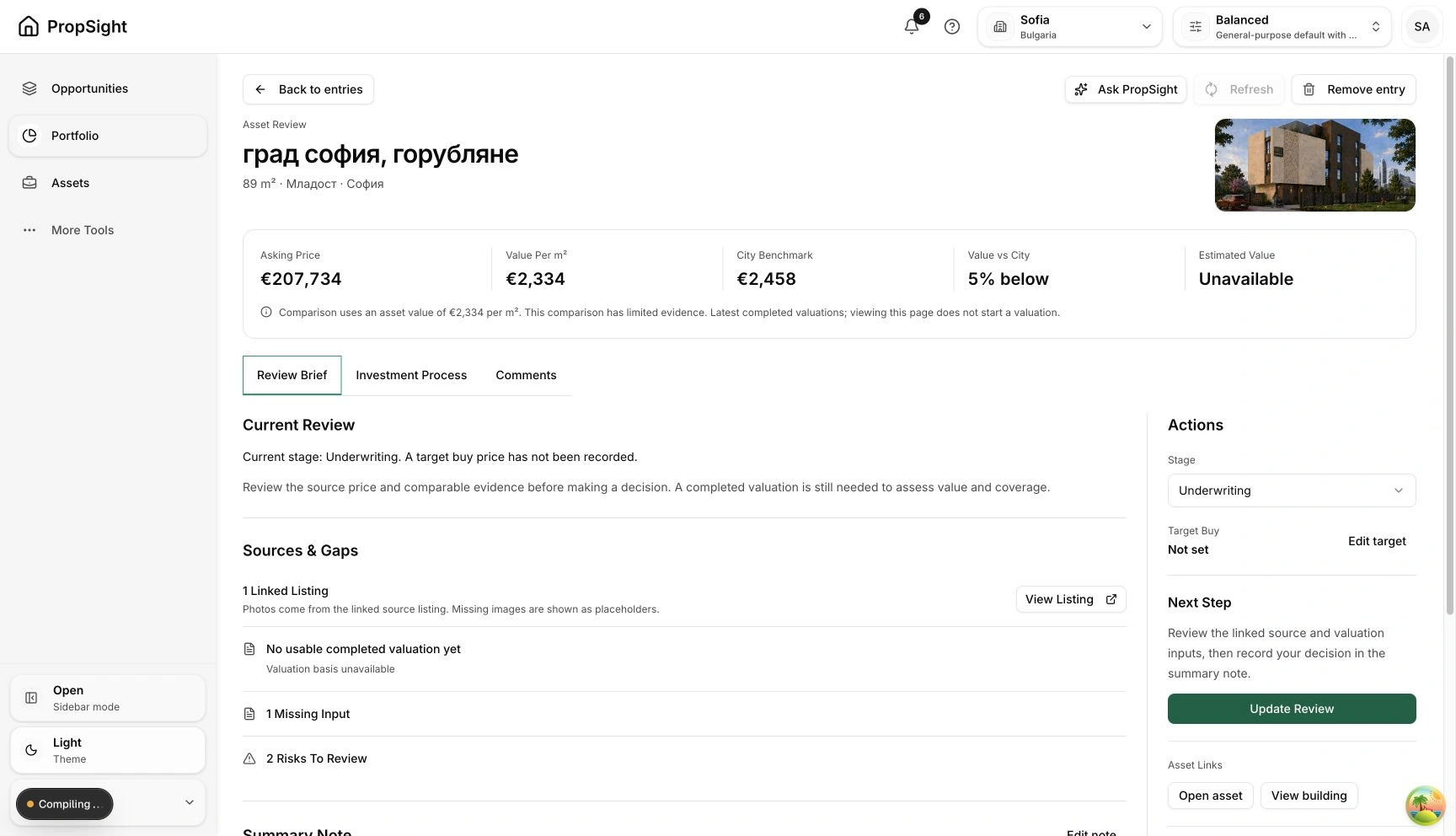Click the Opportunities layers icon
Image resolution: width=1456 pixels, height=836 pixels.
(29, 88)
